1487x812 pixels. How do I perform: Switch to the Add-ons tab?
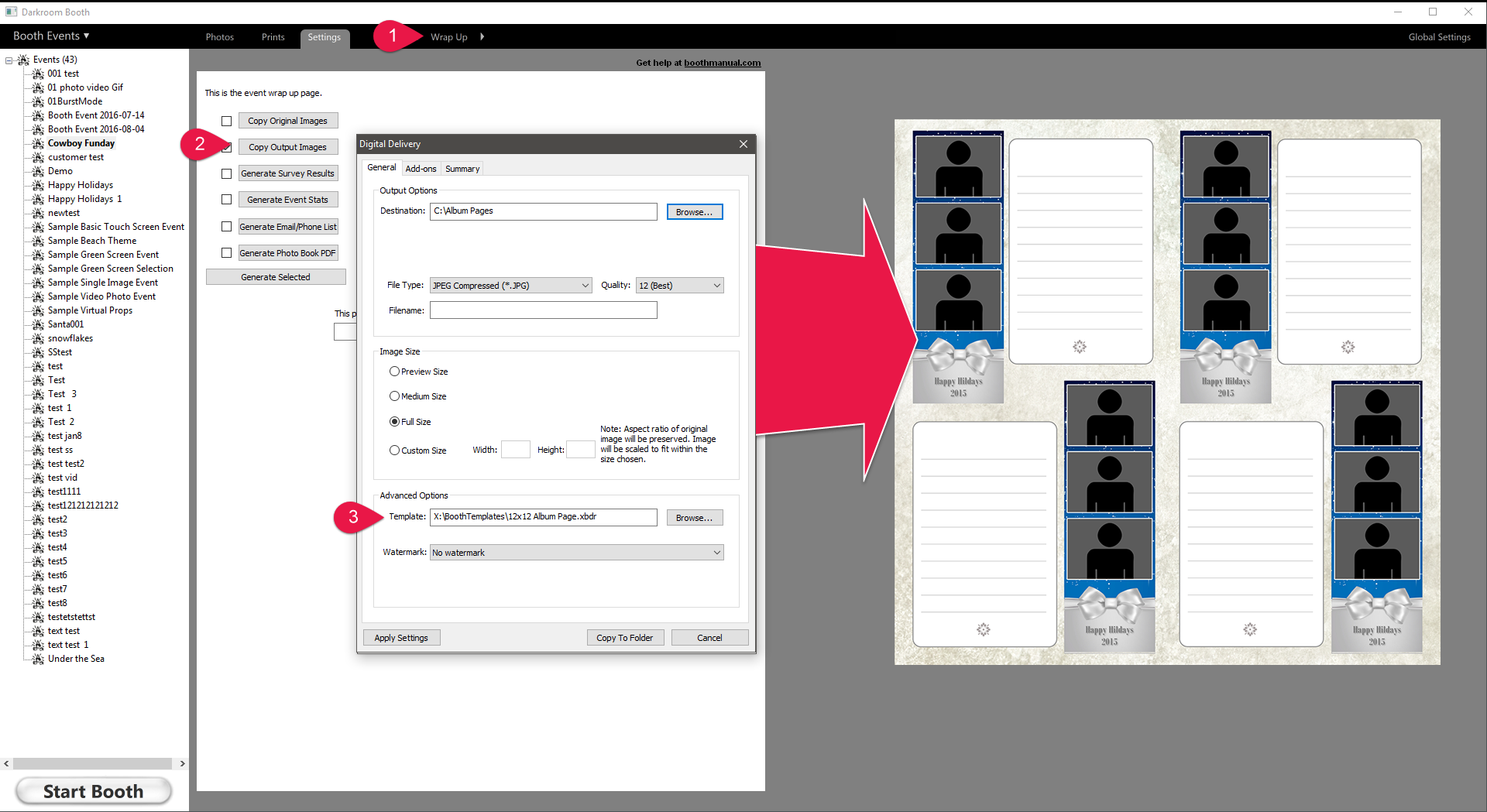[421, 169]
